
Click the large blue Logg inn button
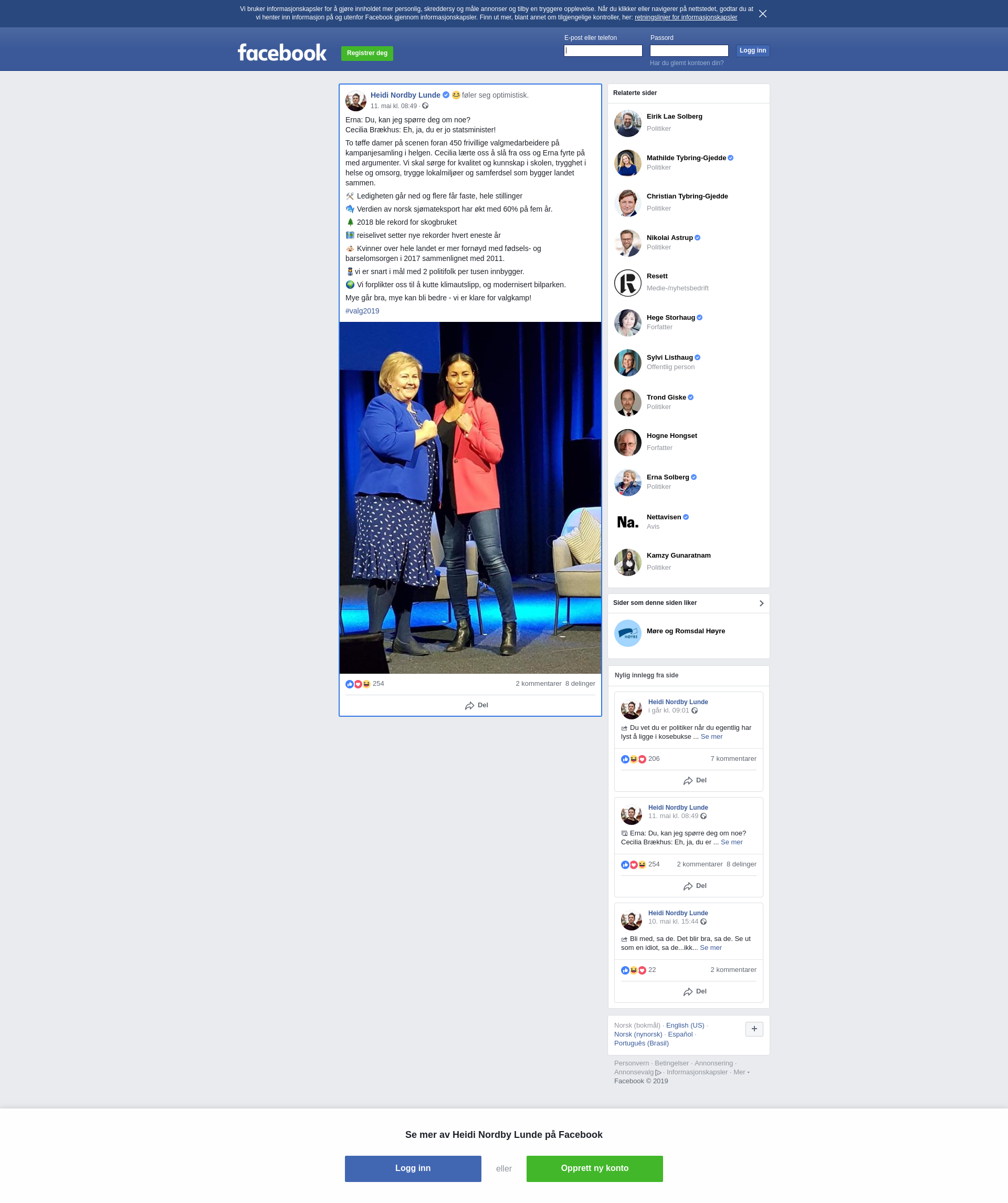tap(413, 1169)
